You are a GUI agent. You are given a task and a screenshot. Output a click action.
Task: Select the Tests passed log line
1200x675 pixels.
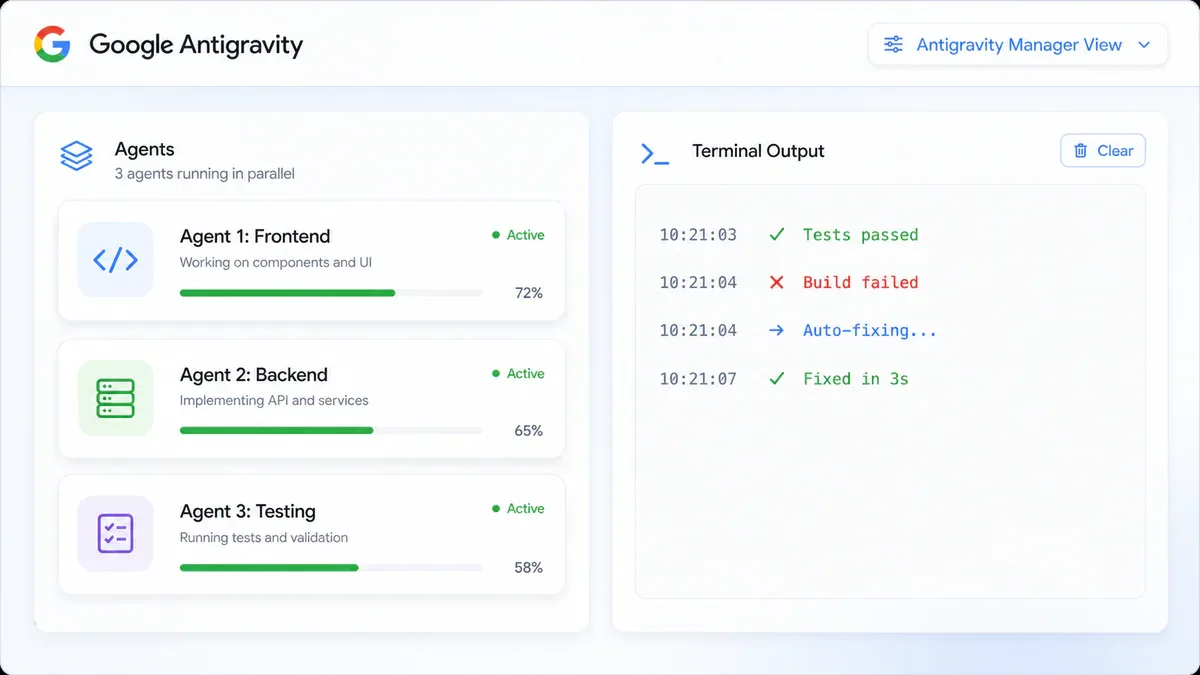pos(789,235)
